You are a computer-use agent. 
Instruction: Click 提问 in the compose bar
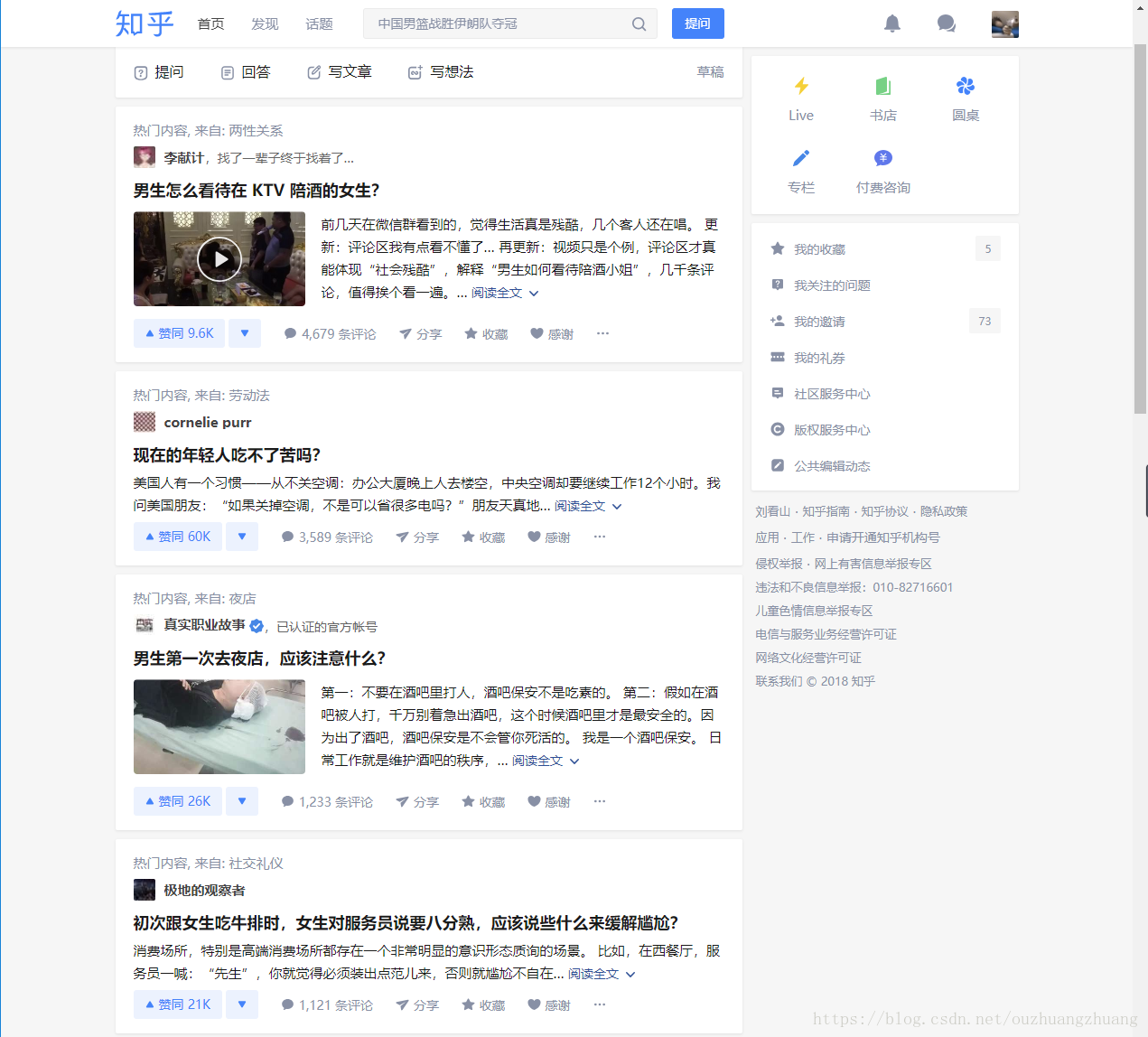tap(159, 72)
